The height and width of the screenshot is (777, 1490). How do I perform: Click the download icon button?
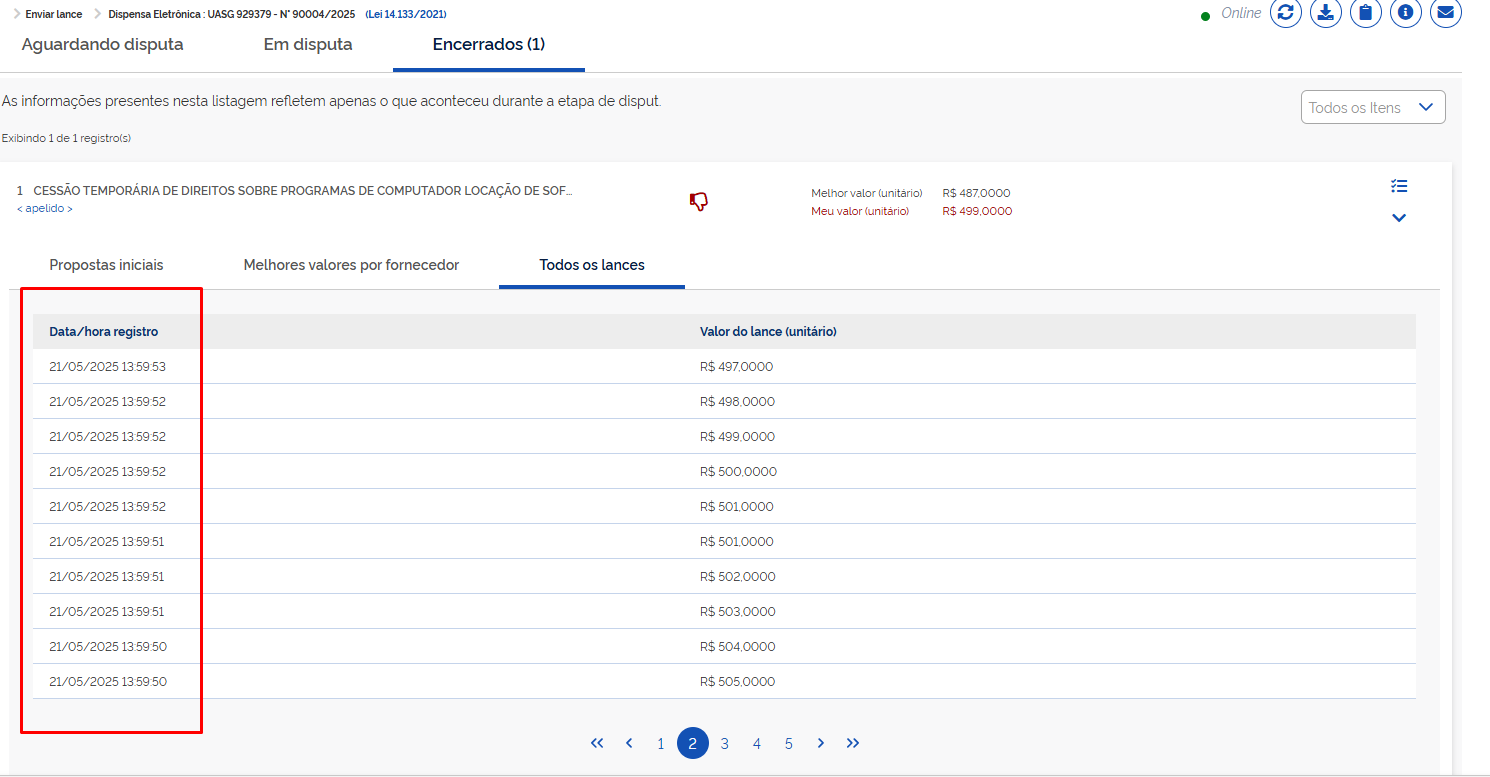click(x=1326, y=13)
